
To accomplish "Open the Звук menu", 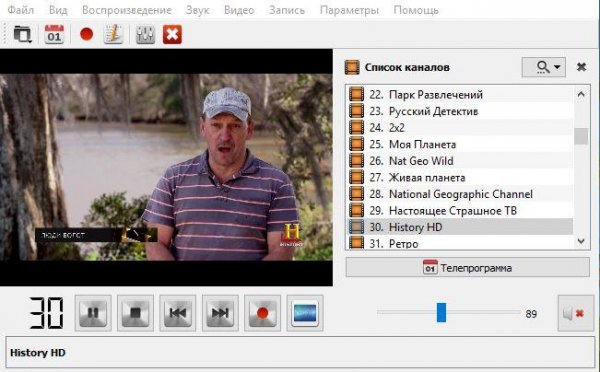I will pos(197,10).
